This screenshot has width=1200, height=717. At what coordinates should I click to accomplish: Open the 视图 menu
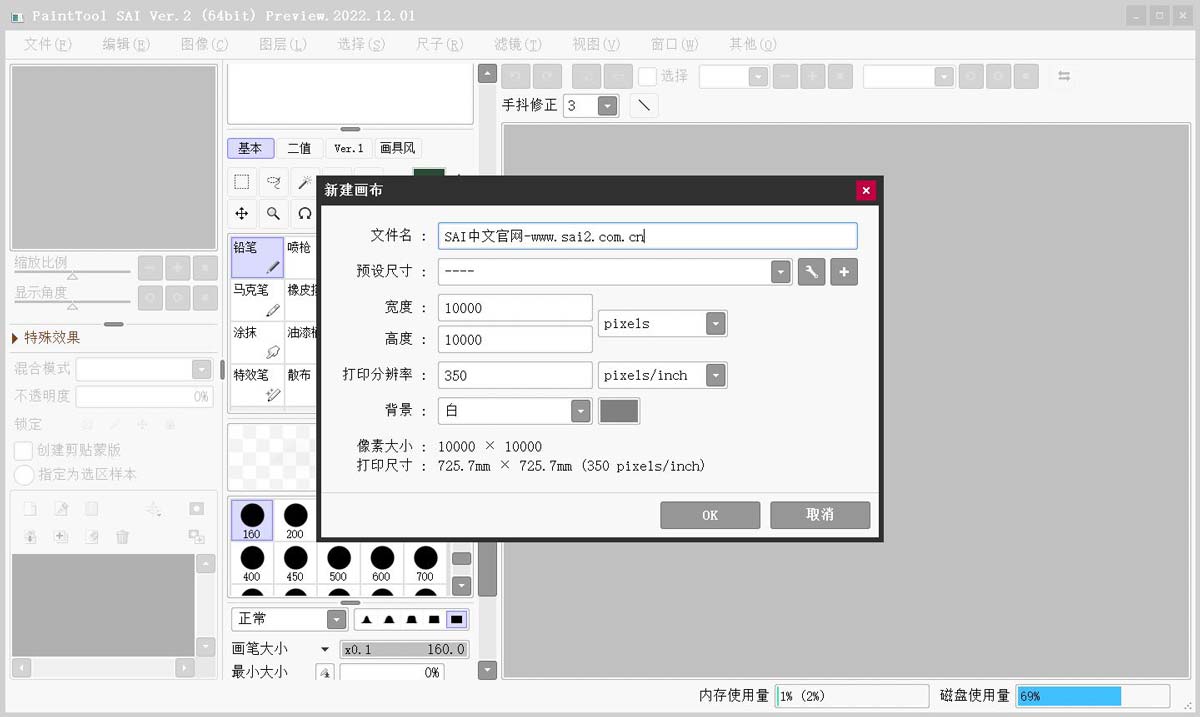(595, 44)
